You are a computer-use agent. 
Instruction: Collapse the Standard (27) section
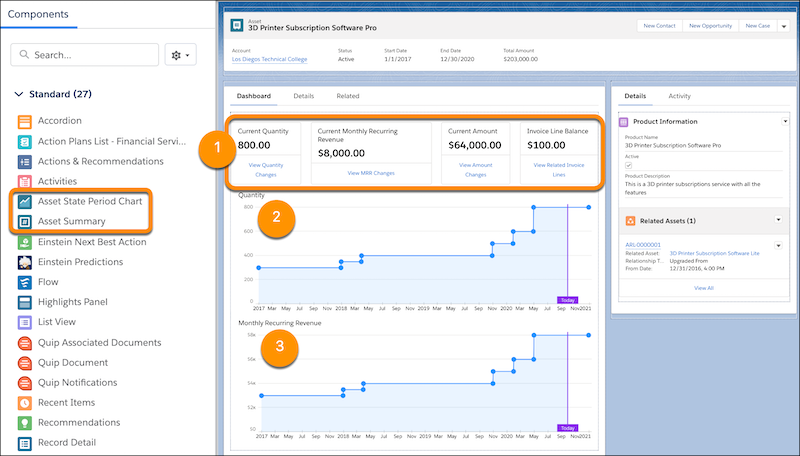pyautogui.click(x=19, y=94)
